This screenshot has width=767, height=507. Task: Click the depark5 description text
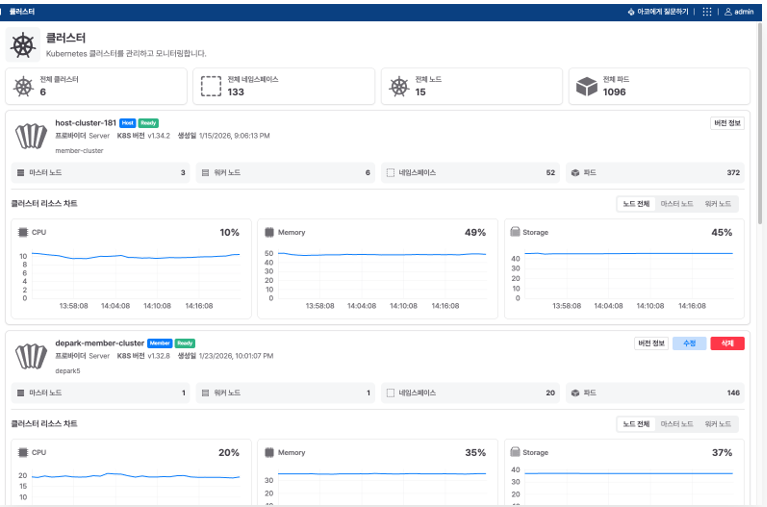pos(68,371)
